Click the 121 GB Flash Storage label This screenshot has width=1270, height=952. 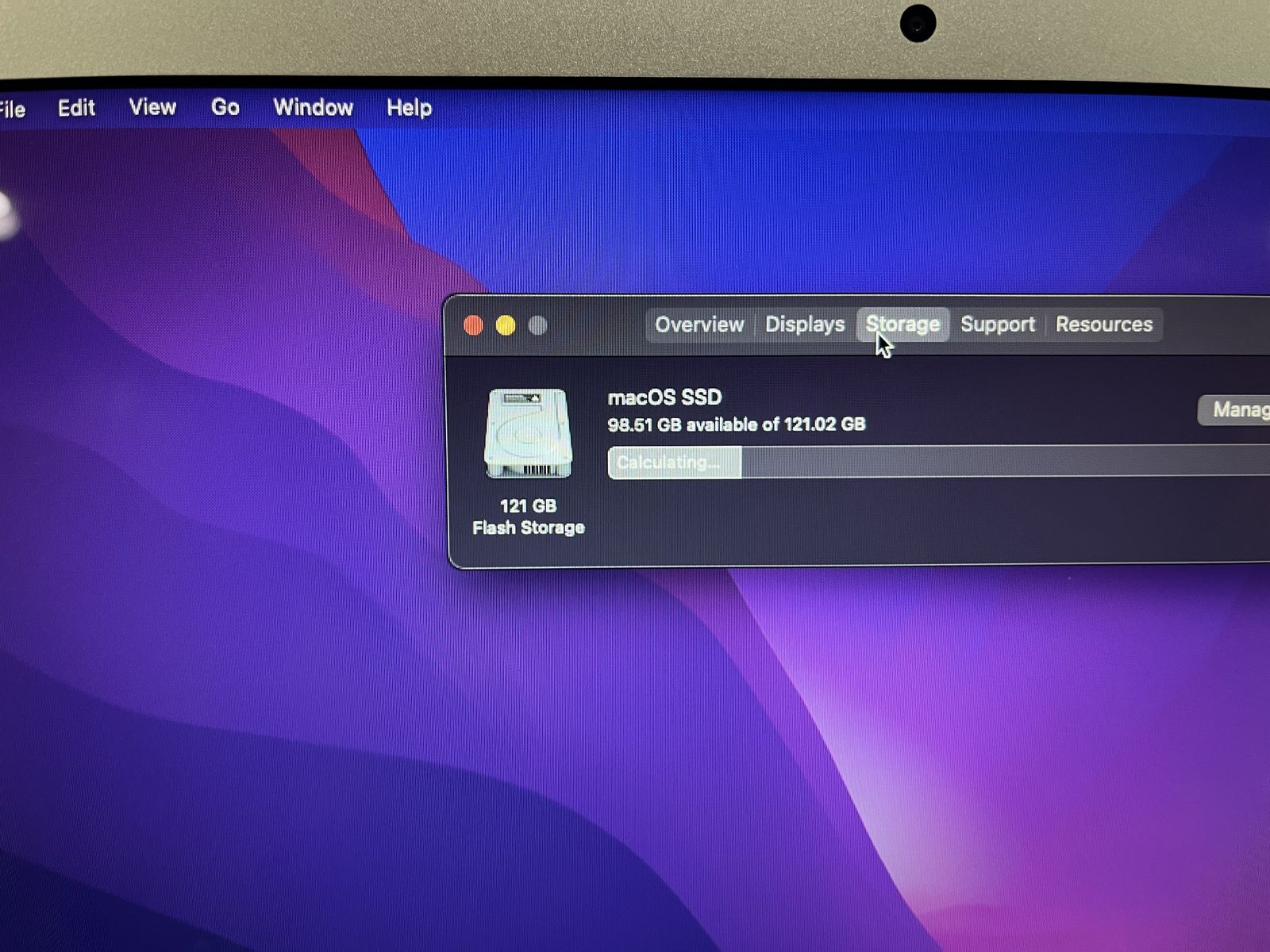(528, 516)
